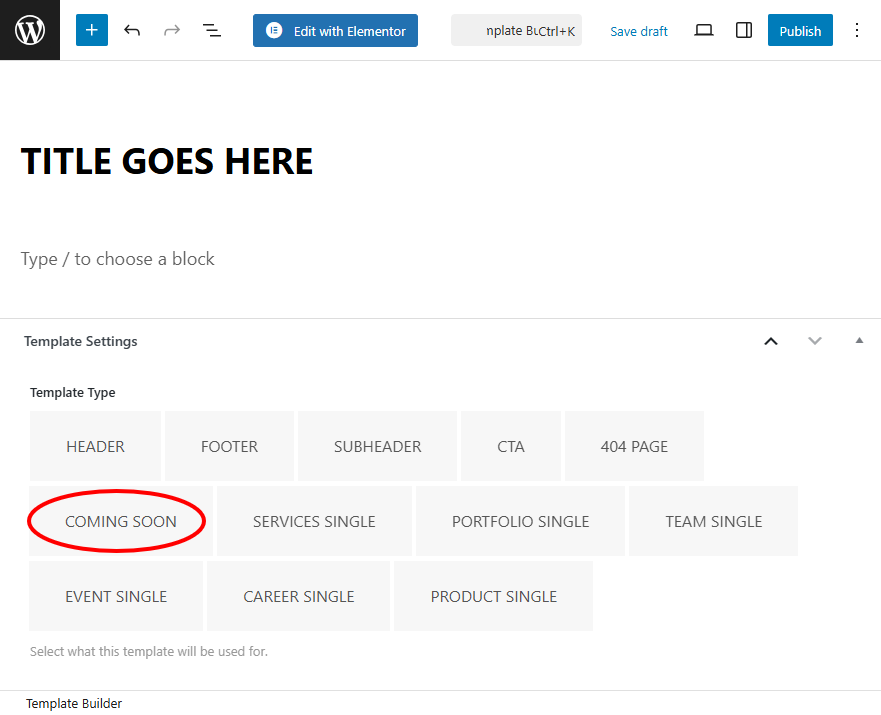
Task: Select the PORTFOLIO SINGLE template option
Action: (x=520, y=521)
